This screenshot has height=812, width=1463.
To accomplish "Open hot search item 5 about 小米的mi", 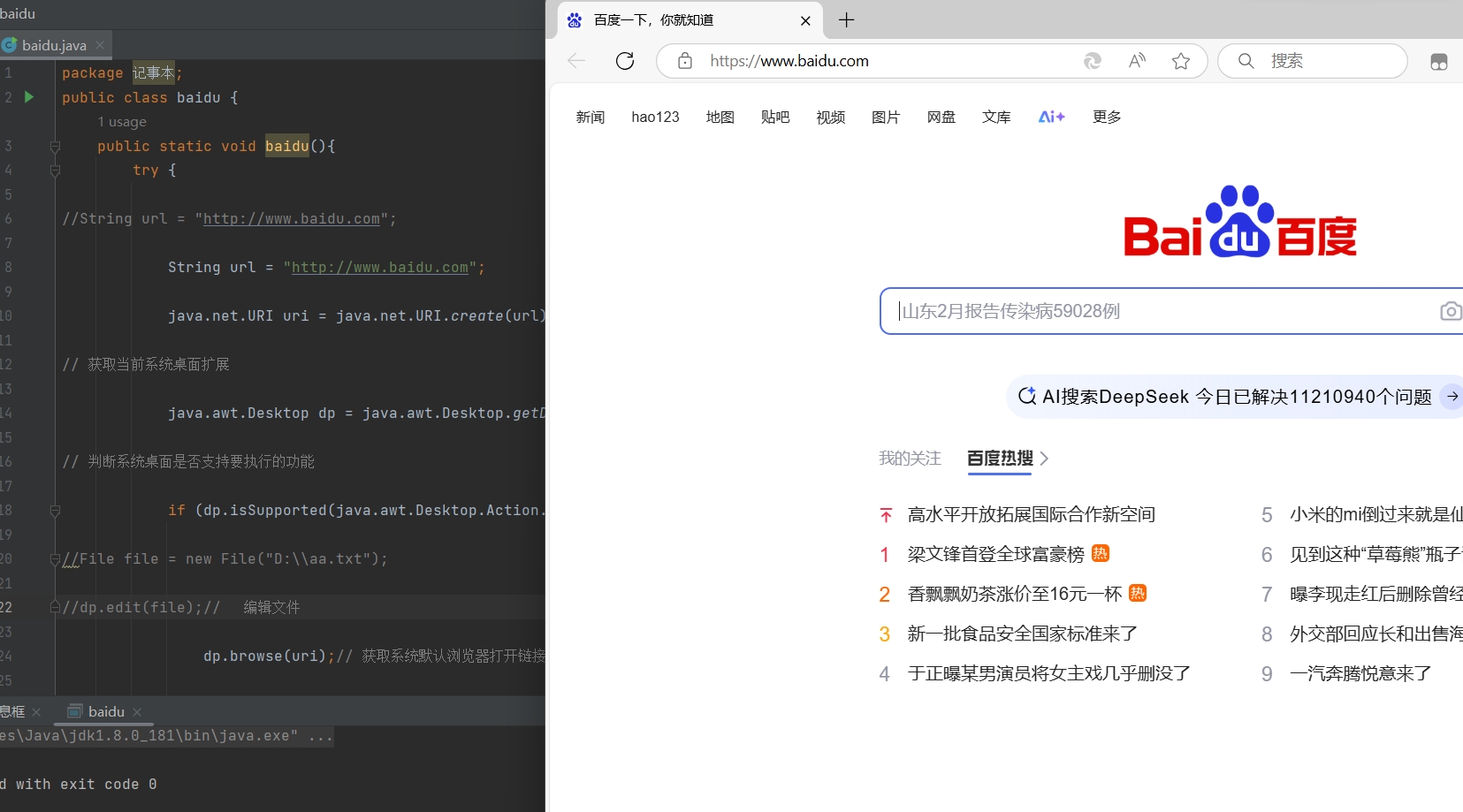I will click(x=1375, y=514).
